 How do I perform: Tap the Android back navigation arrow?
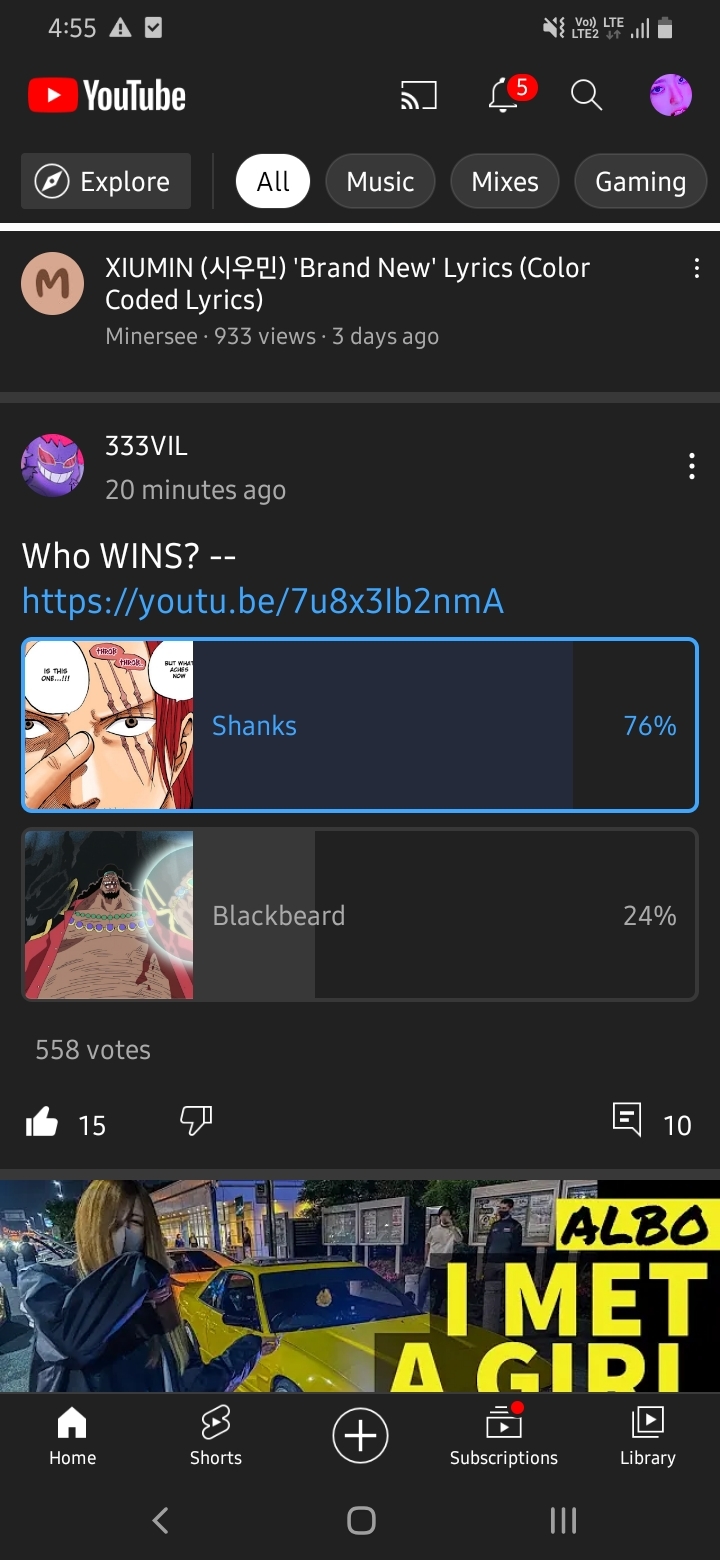[160, 1521]
